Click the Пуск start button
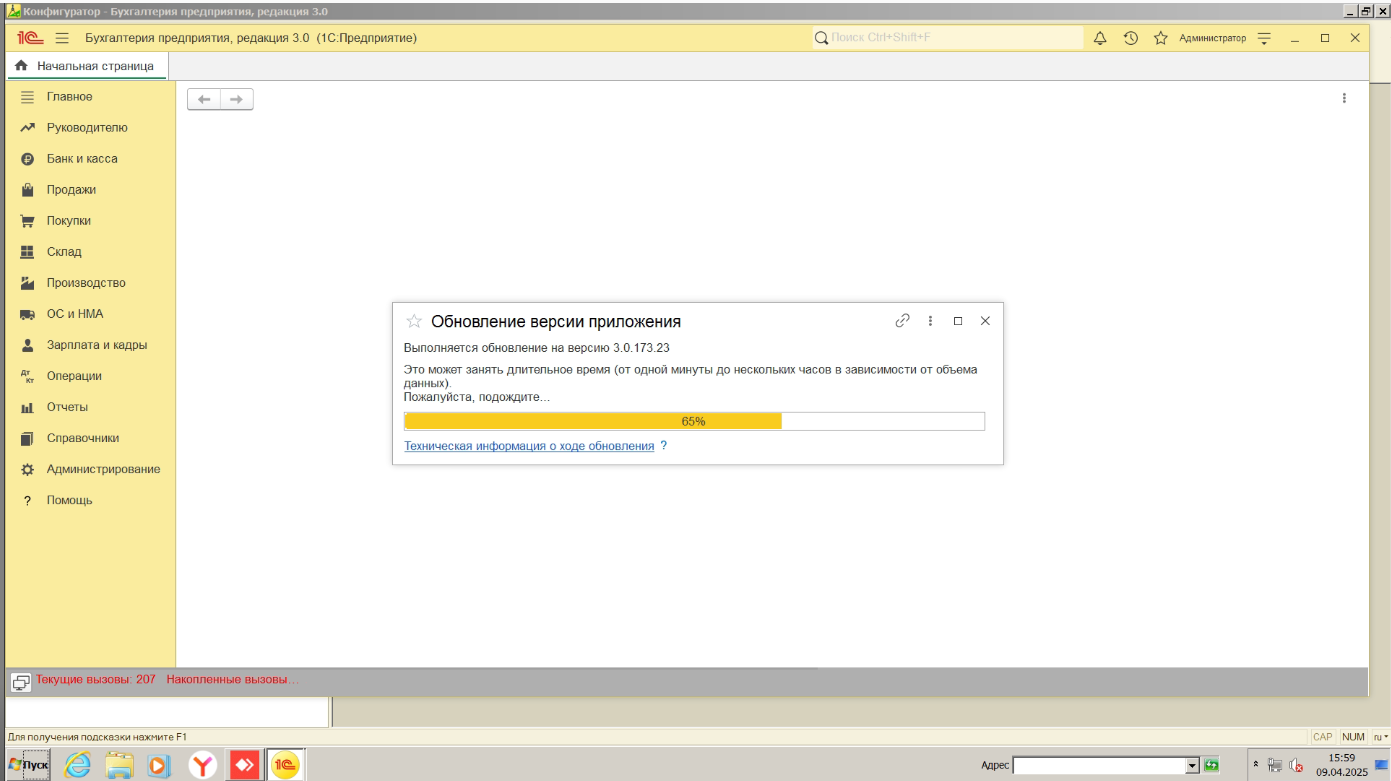 [28, 765]
